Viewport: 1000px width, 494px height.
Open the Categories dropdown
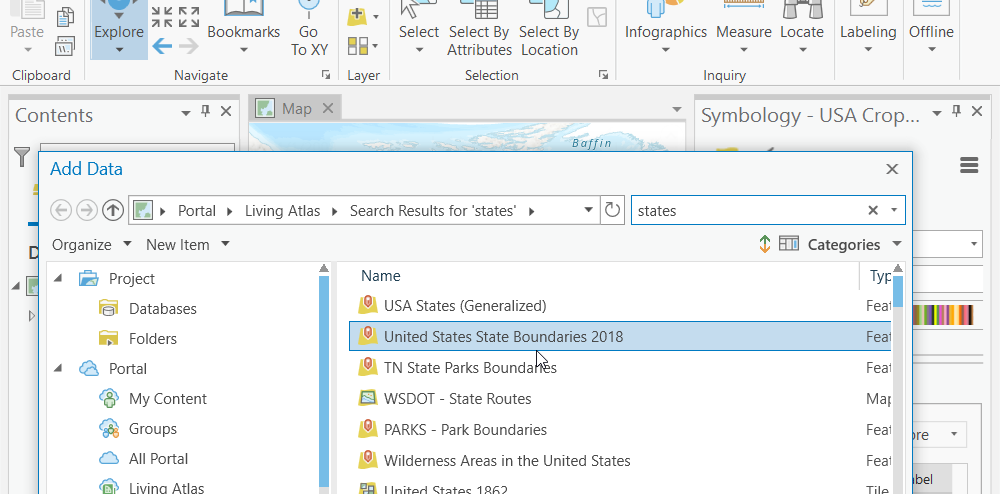click(855, 245)
